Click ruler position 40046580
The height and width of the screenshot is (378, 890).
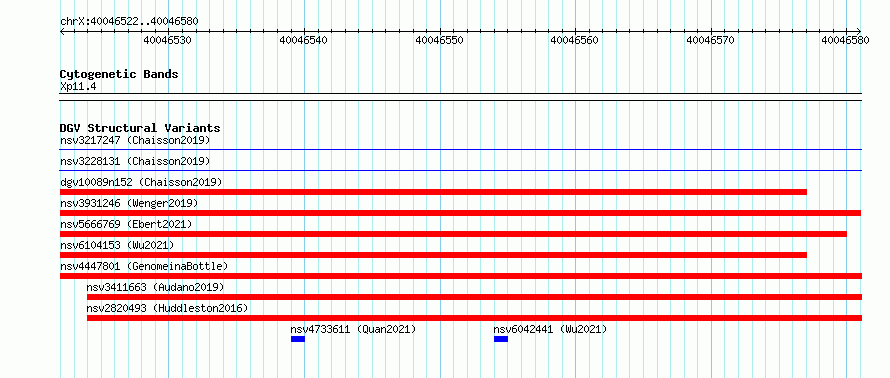tap(846, 40)
